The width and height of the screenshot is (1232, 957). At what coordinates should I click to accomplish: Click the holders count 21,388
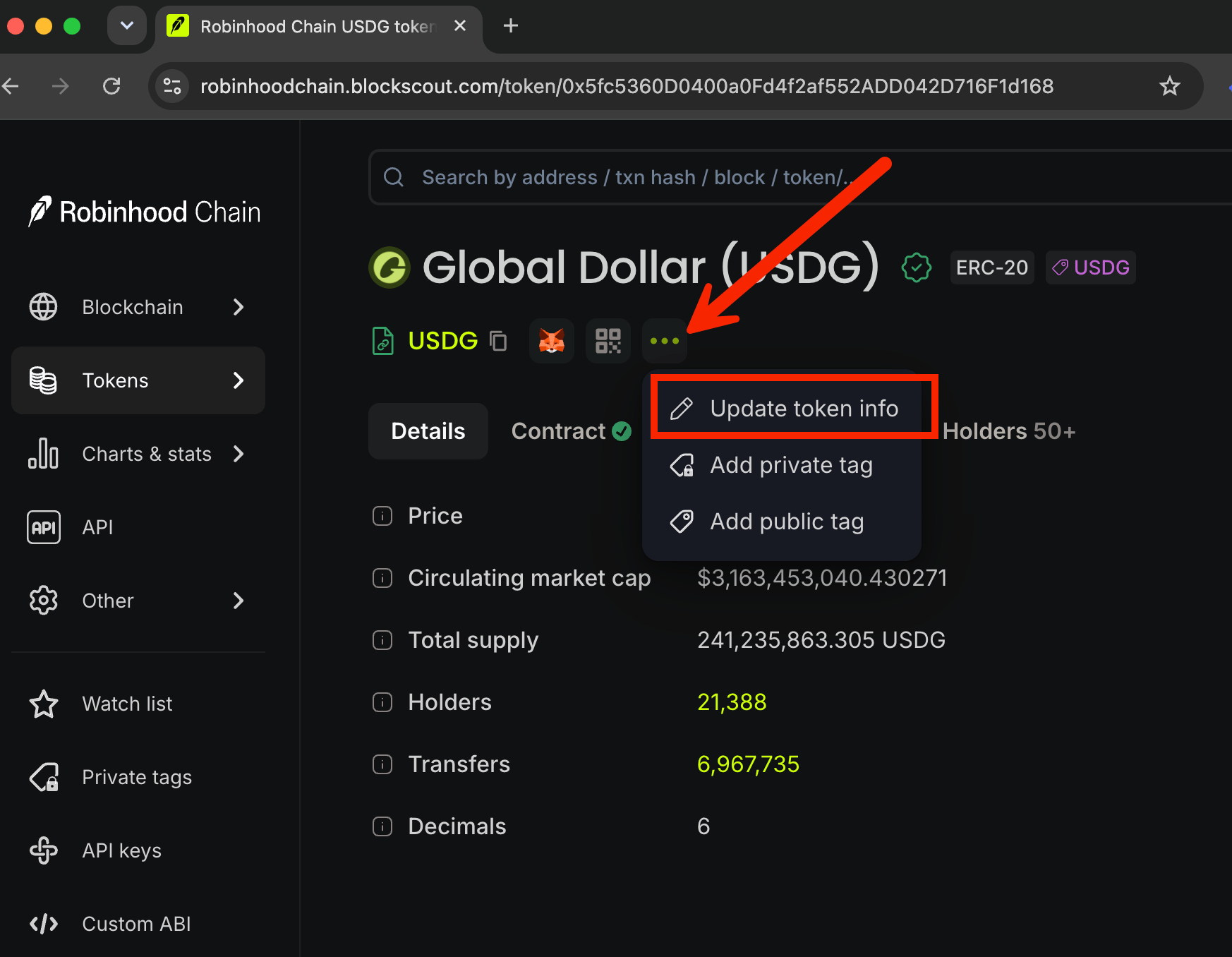click(732, 702)
